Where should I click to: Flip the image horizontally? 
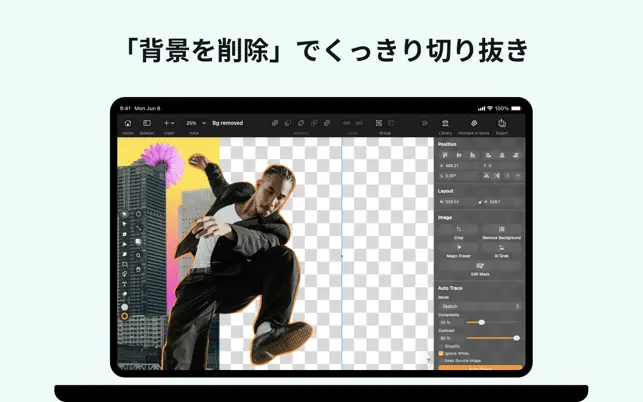(486, 176)
